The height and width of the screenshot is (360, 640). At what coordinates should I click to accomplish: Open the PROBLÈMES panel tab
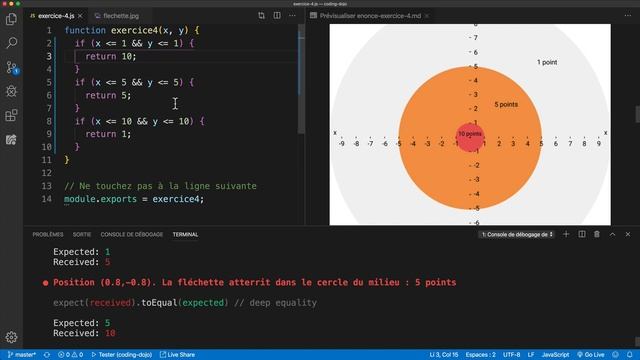coord(48,234)
